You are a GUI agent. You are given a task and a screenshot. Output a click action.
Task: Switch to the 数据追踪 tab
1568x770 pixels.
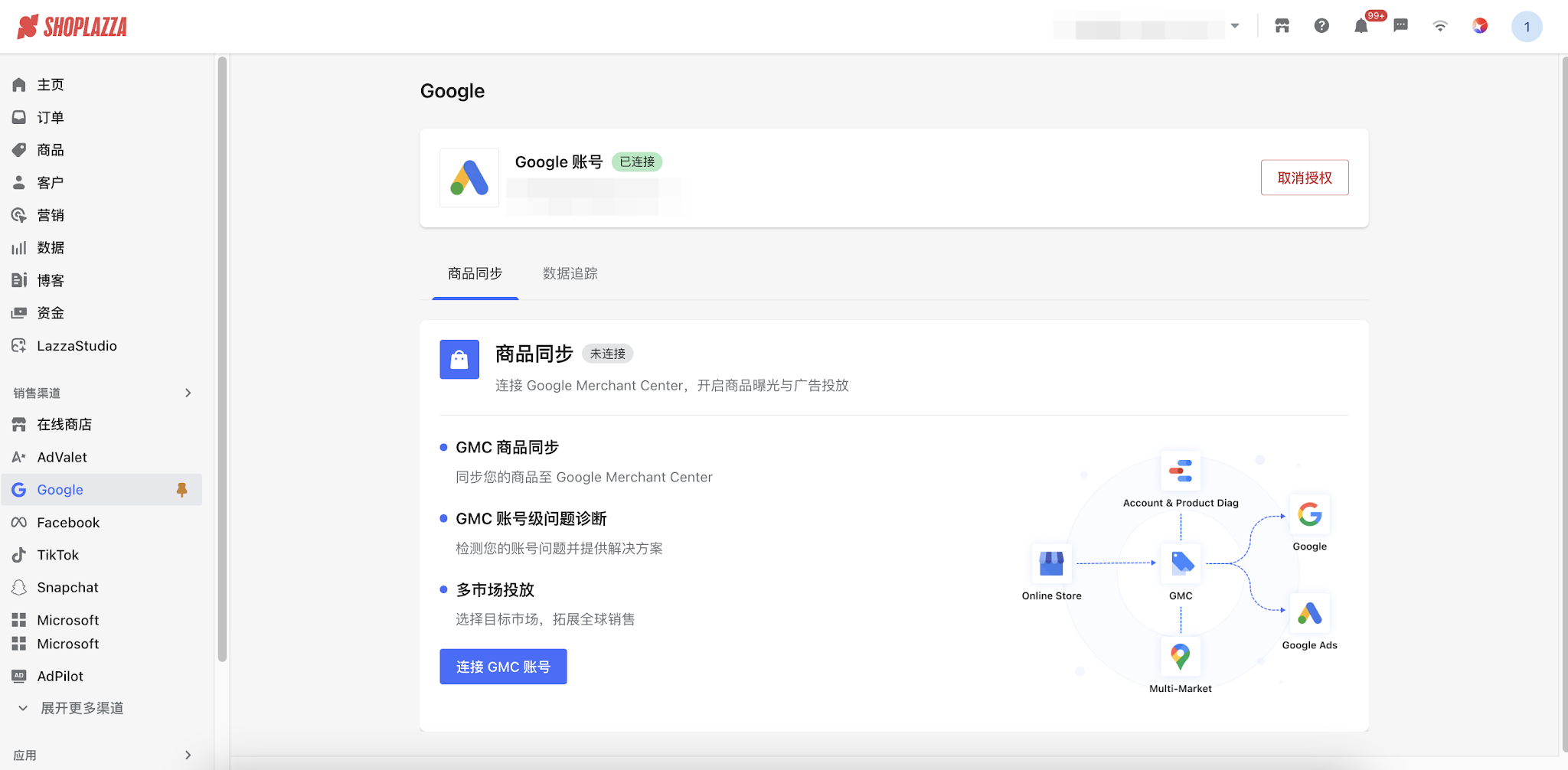point(570,274)
